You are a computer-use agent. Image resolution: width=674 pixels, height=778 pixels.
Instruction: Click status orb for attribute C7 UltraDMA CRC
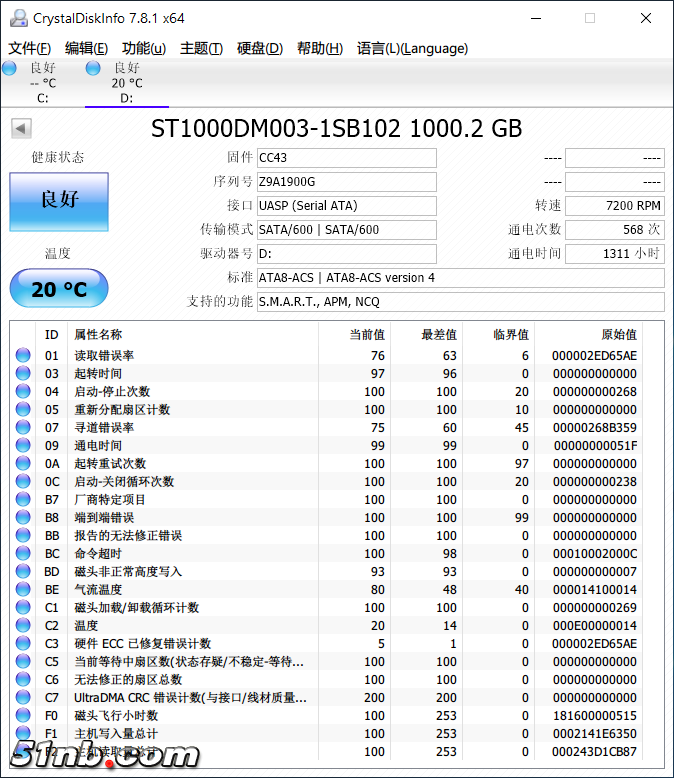tap(23, 697)
